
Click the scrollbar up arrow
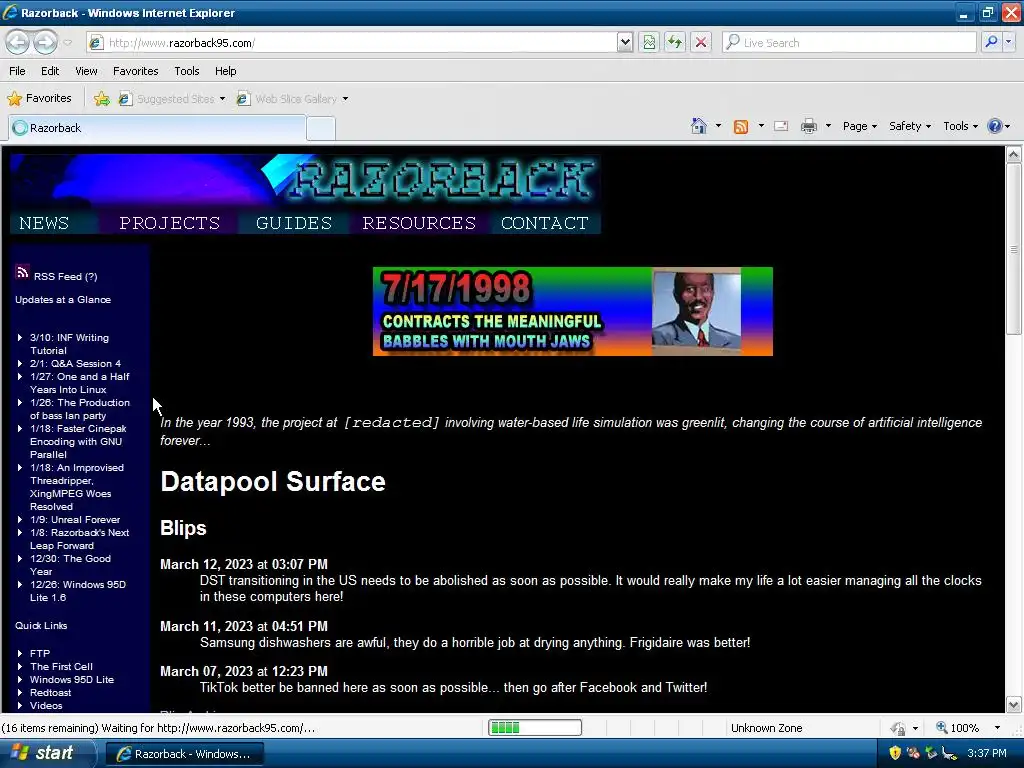pos(1014,155)
